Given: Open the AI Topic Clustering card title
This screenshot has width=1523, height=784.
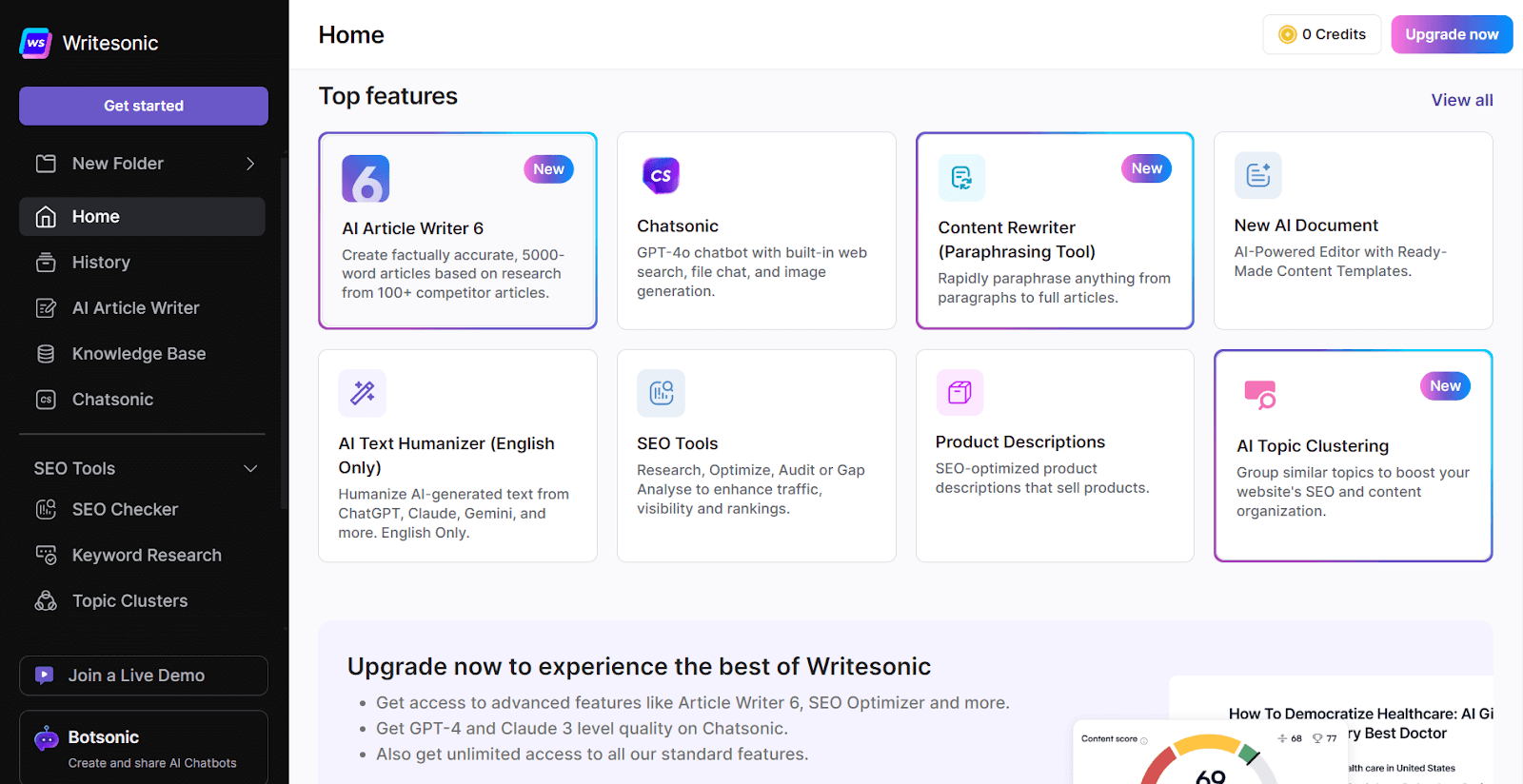Looking at the screenshot, I should pos(1313,446).
